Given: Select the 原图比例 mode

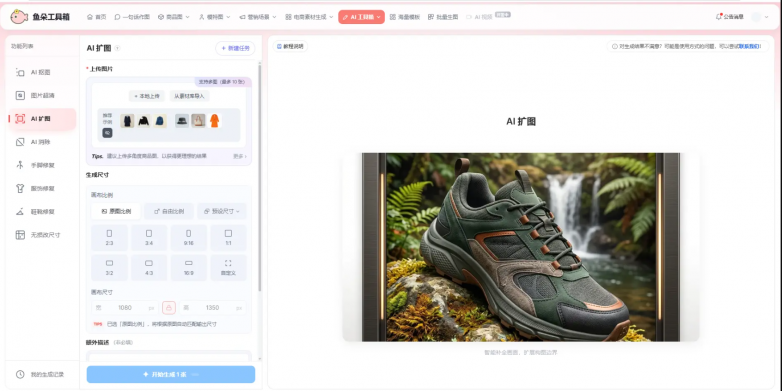Looking at the screenshot, I should point(116,211).
